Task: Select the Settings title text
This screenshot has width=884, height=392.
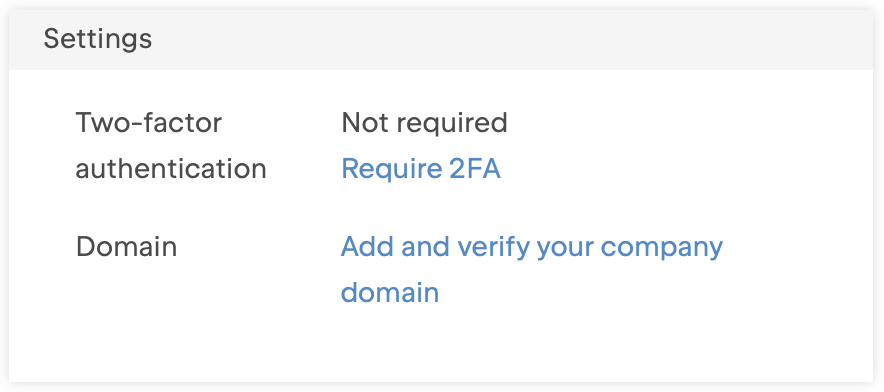Action: pos(98,39)
